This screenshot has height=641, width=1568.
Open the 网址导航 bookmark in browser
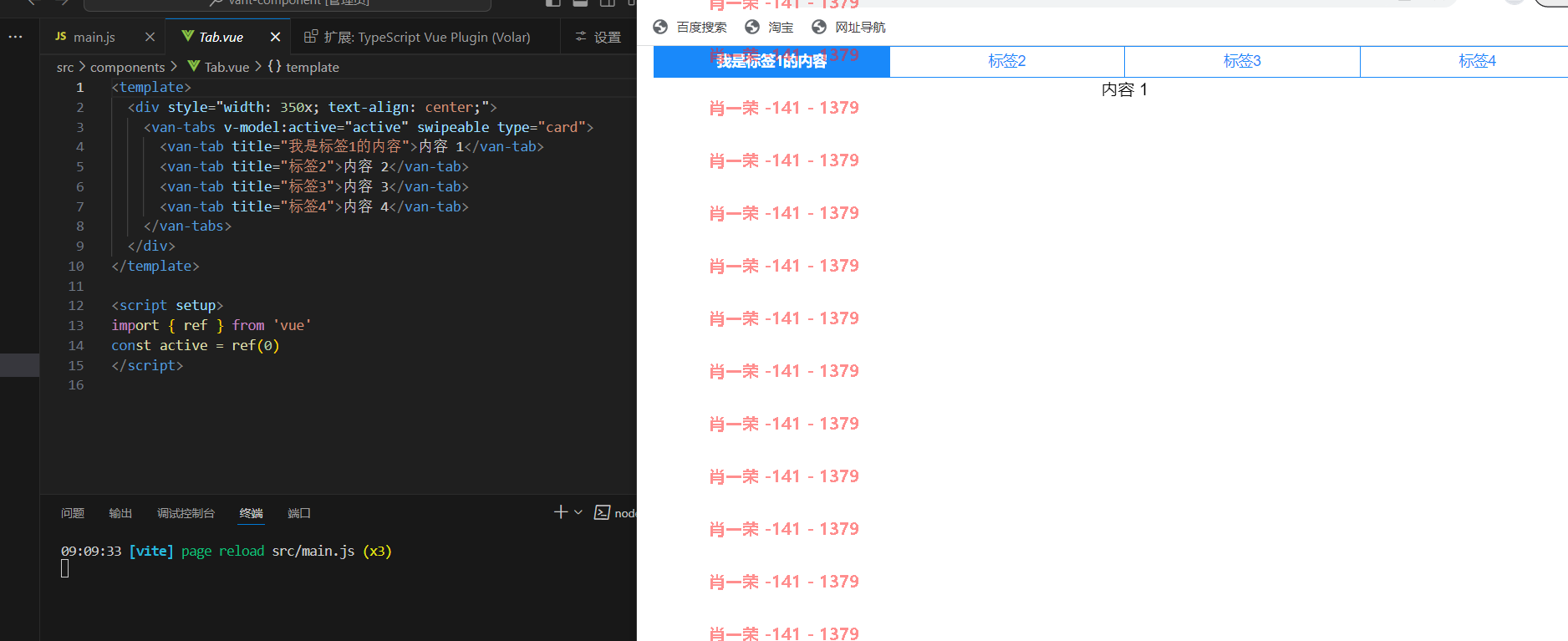click(x=848, y=27)
